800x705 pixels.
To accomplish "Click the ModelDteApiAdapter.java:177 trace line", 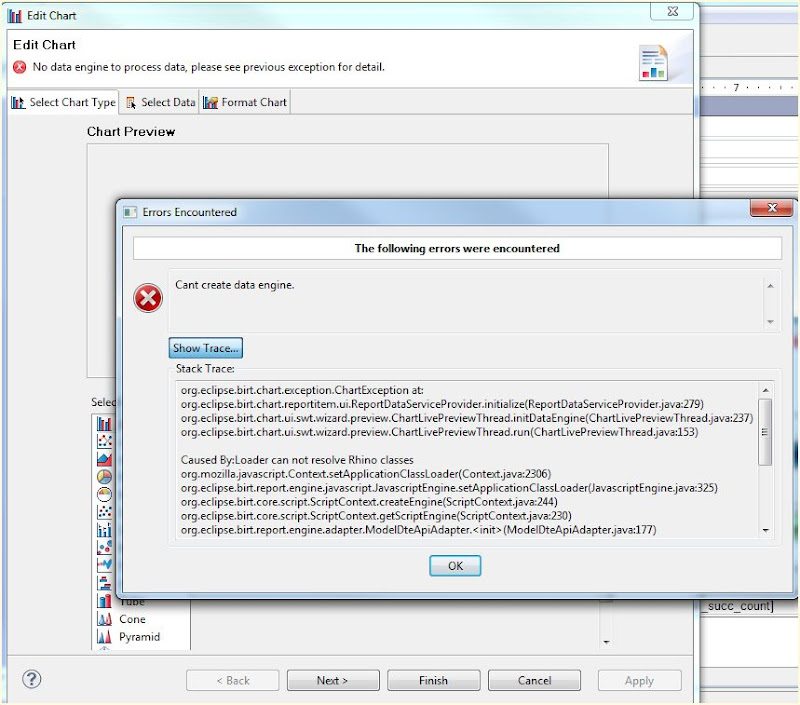I will (x=418, y=530).
